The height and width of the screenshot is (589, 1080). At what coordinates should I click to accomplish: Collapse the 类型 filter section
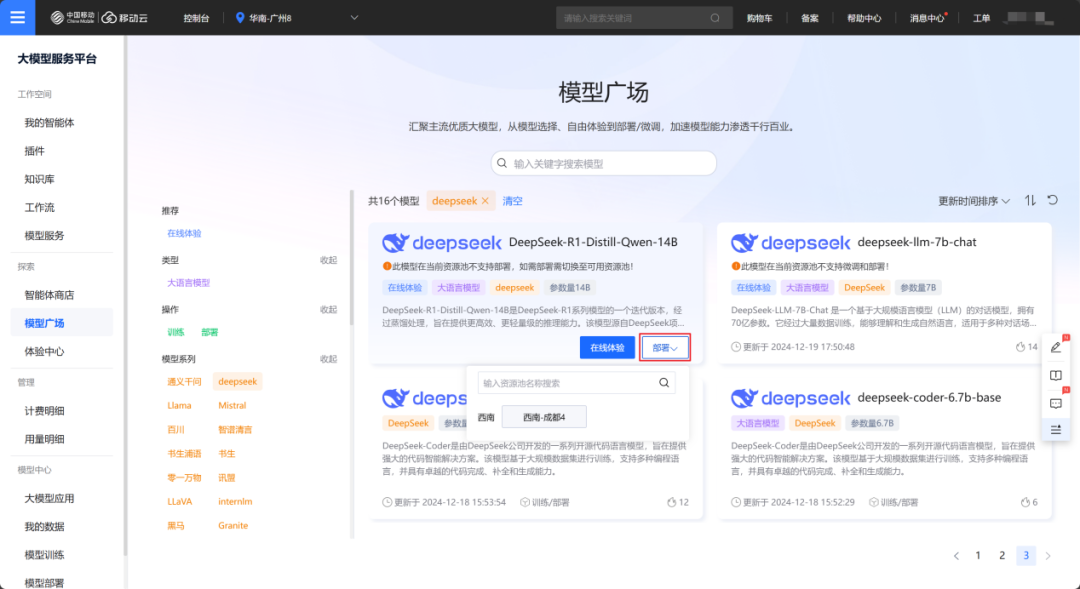click(329, 260)
